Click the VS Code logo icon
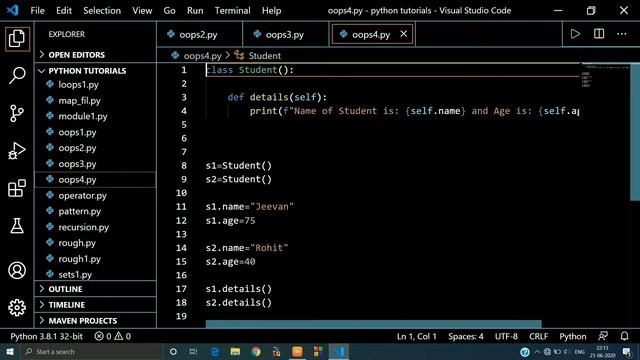The image size is (640, 360). 12,10
